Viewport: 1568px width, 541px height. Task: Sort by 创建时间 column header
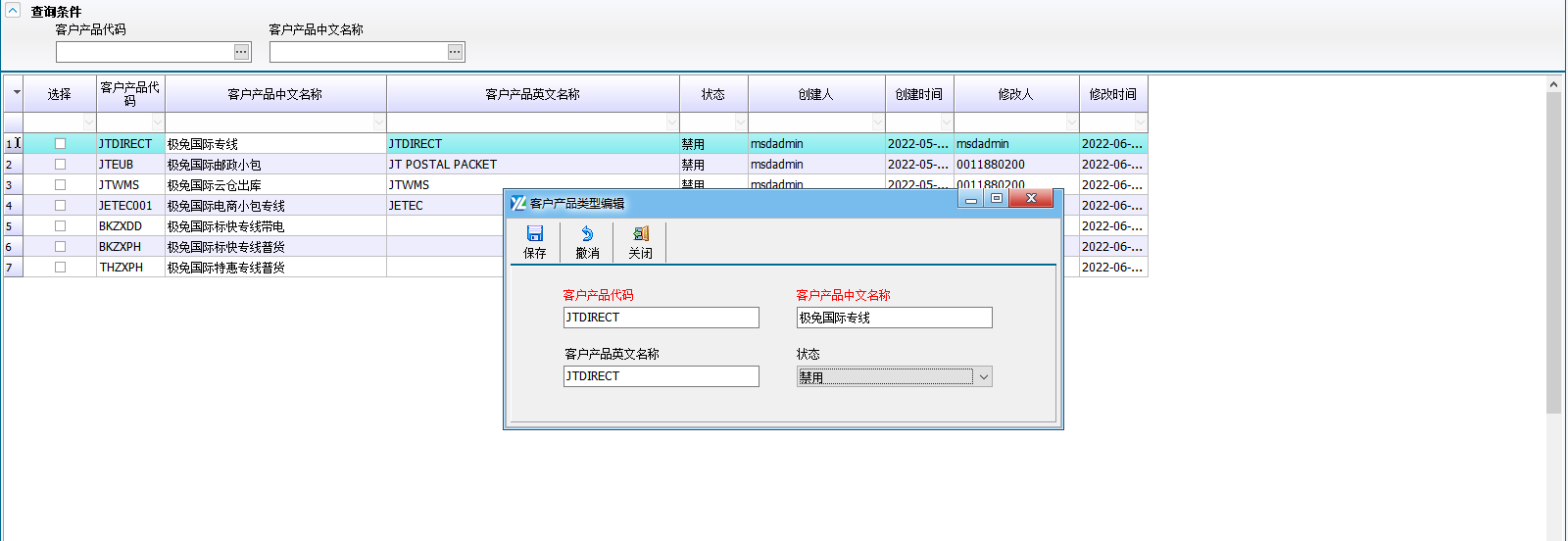coord(919,94)
